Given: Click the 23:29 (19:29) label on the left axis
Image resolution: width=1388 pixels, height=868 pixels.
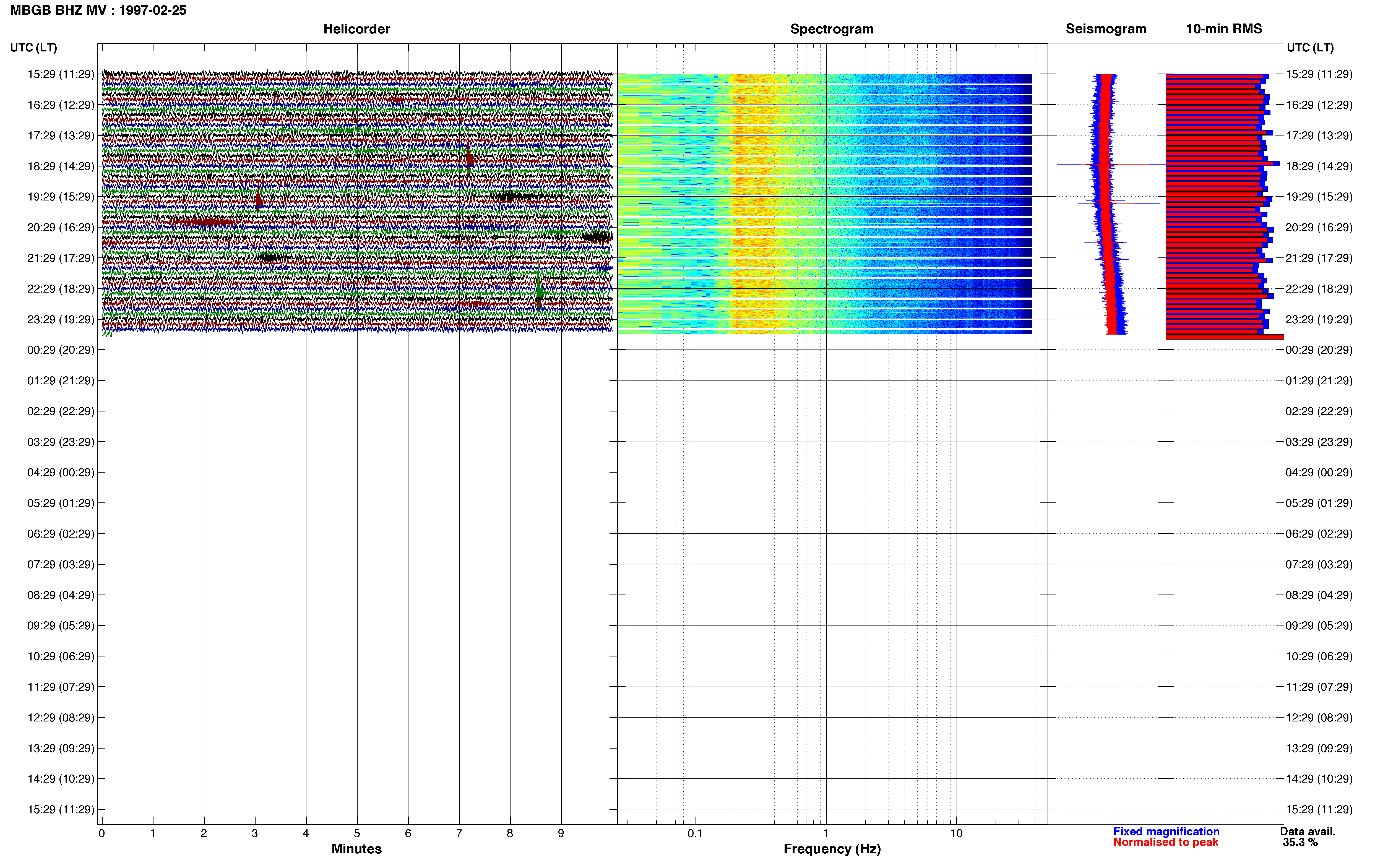Looking at the screenshot, I should (x=60, y=319).
